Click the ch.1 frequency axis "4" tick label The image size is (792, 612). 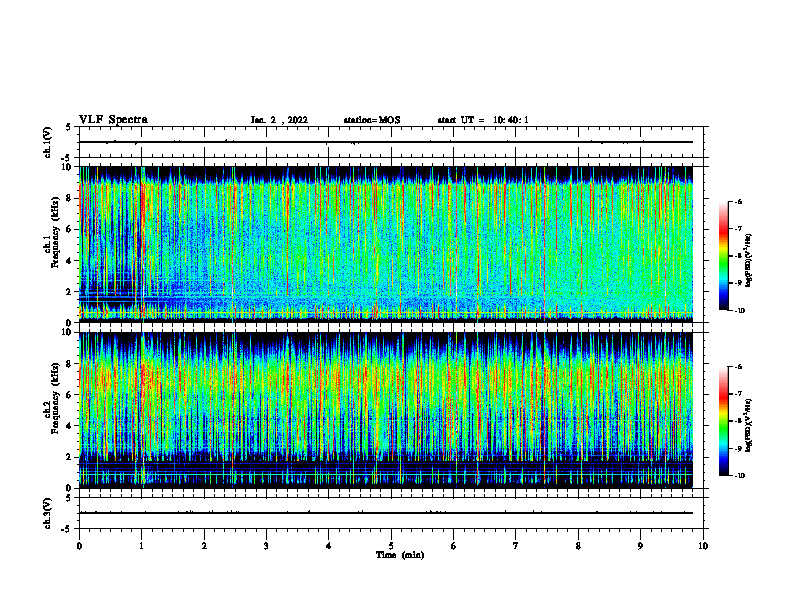click(x=69, y=261)
